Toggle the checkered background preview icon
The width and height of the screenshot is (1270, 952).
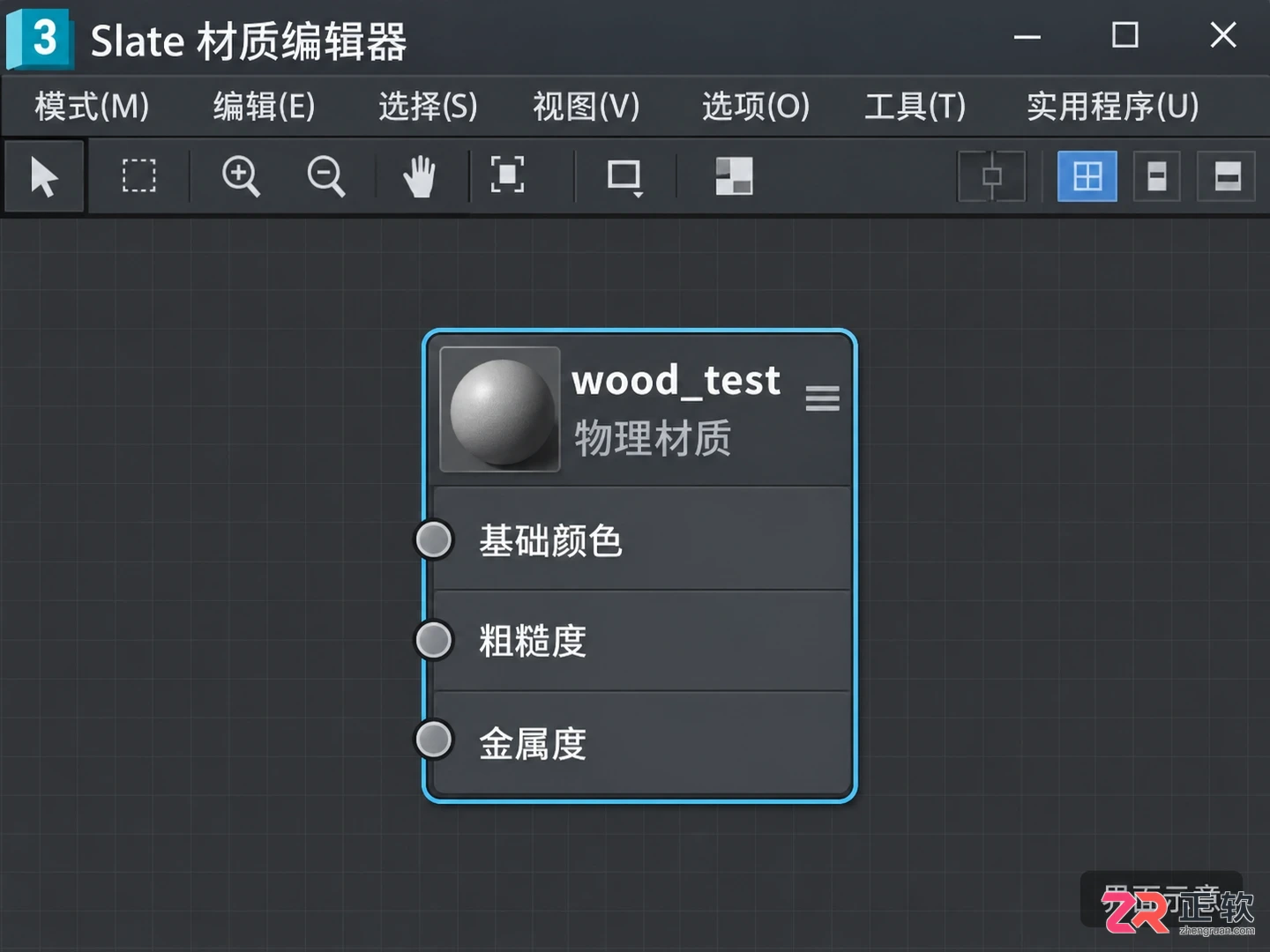(x=734, y=175)
